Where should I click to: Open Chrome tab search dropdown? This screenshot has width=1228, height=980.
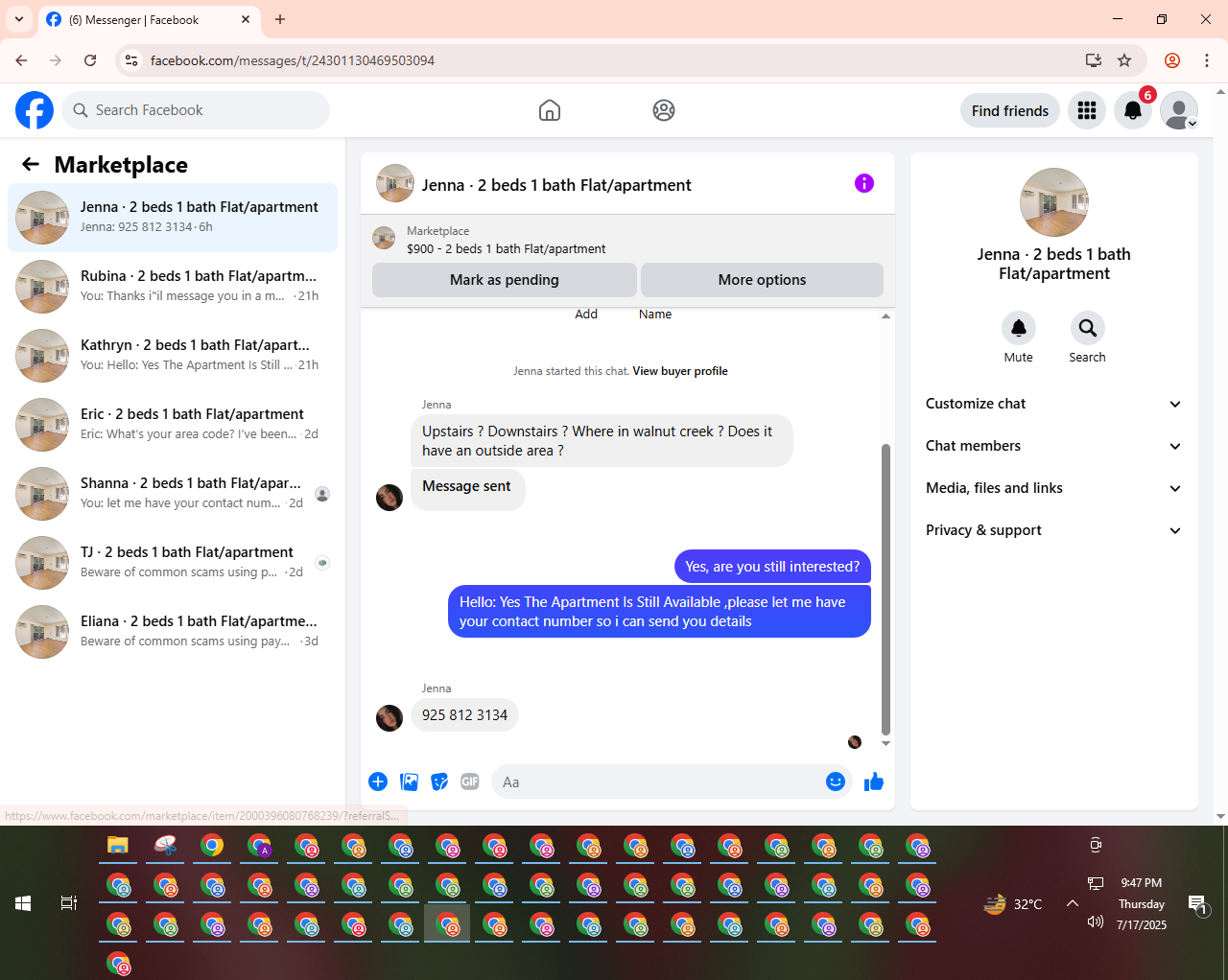(19, 19)
